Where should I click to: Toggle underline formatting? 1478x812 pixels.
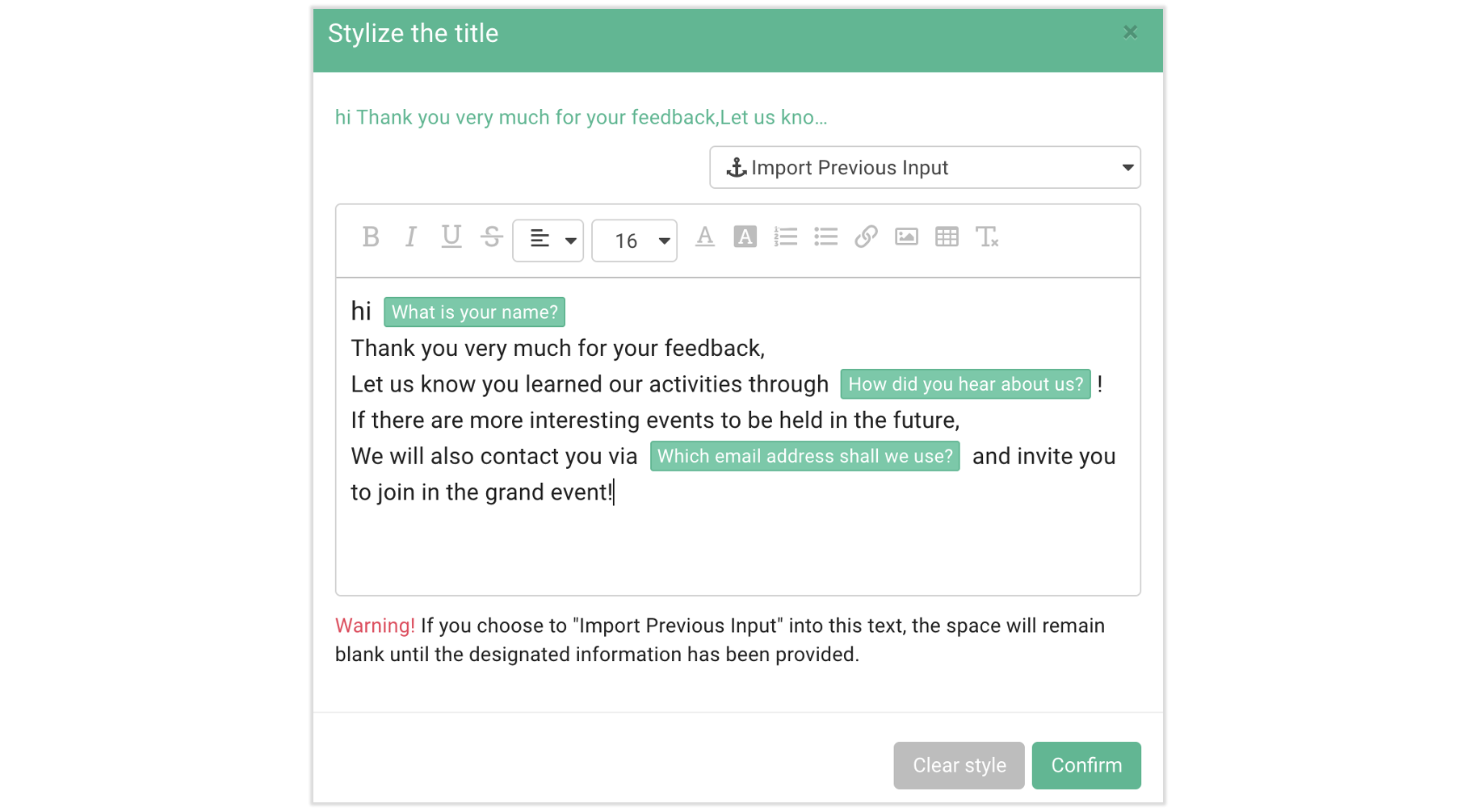(x=451, y=237)
